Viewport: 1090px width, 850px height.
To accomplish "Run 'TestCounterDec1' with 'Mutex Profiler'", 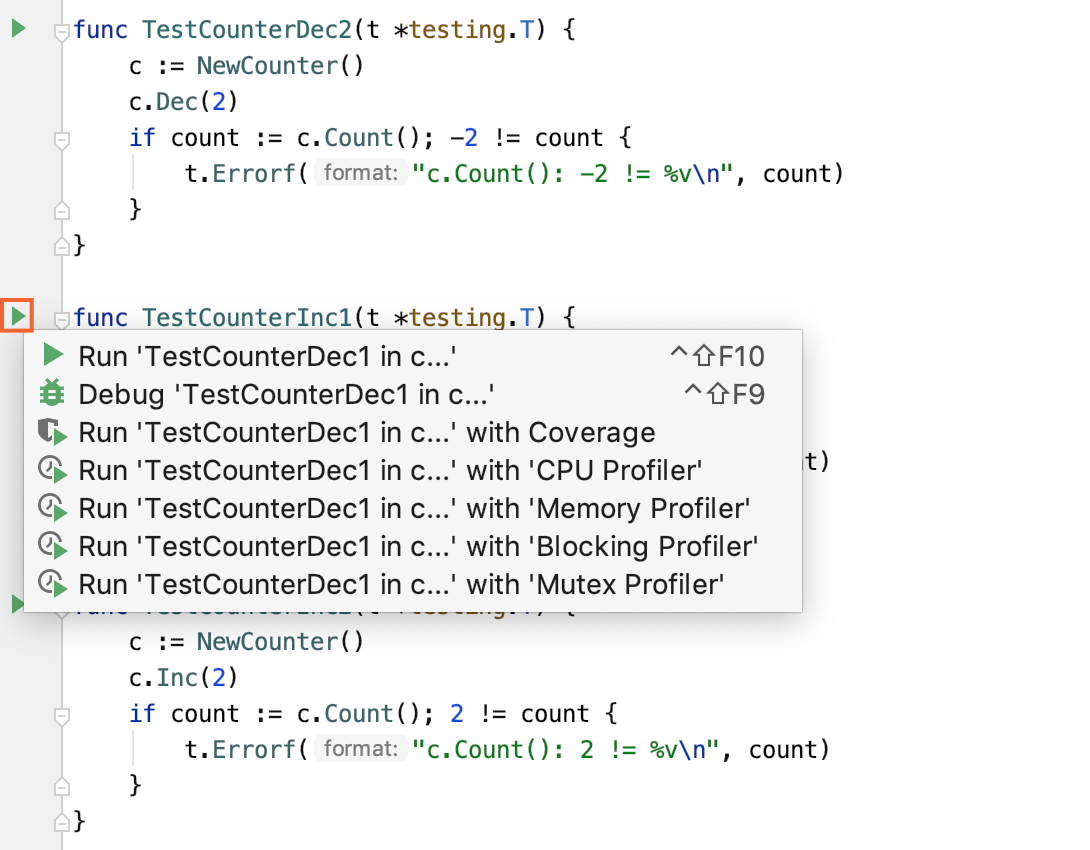I will [413, 585].
